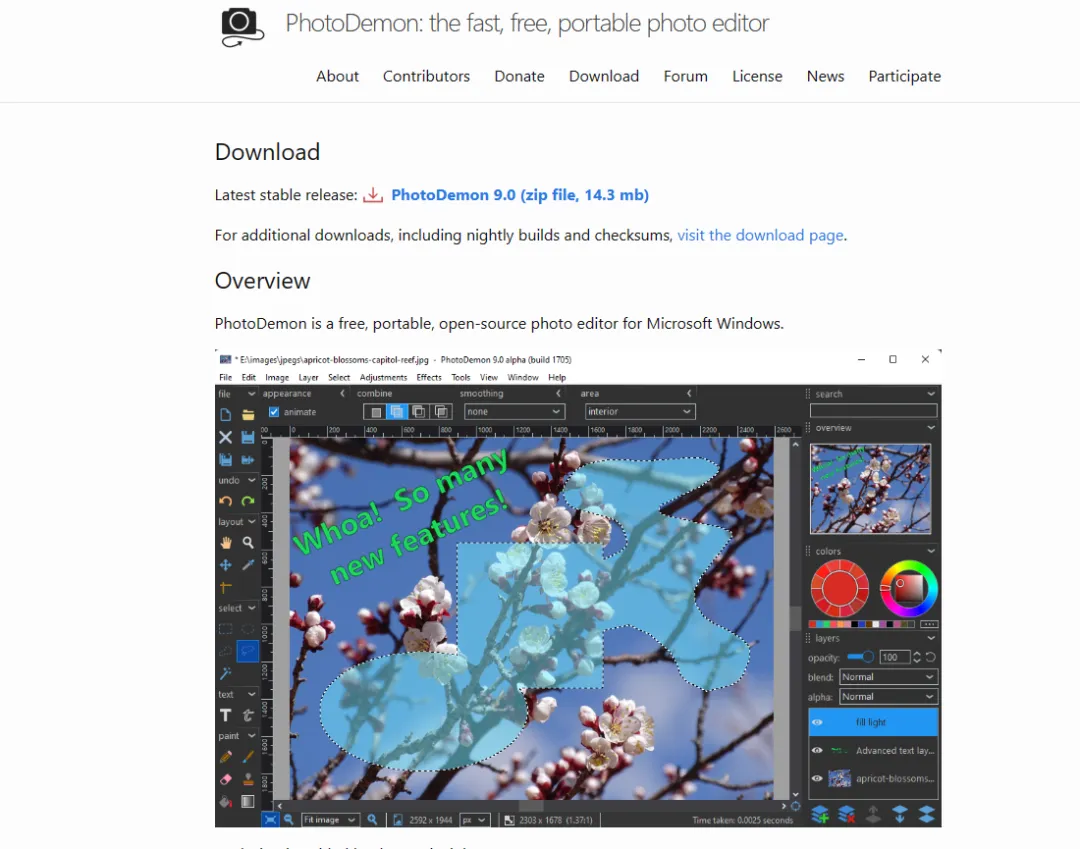Image resolution: width=1080 pixels, height=849 pixels.
Task: Click visit the download page link
Action: coord(760,235)
